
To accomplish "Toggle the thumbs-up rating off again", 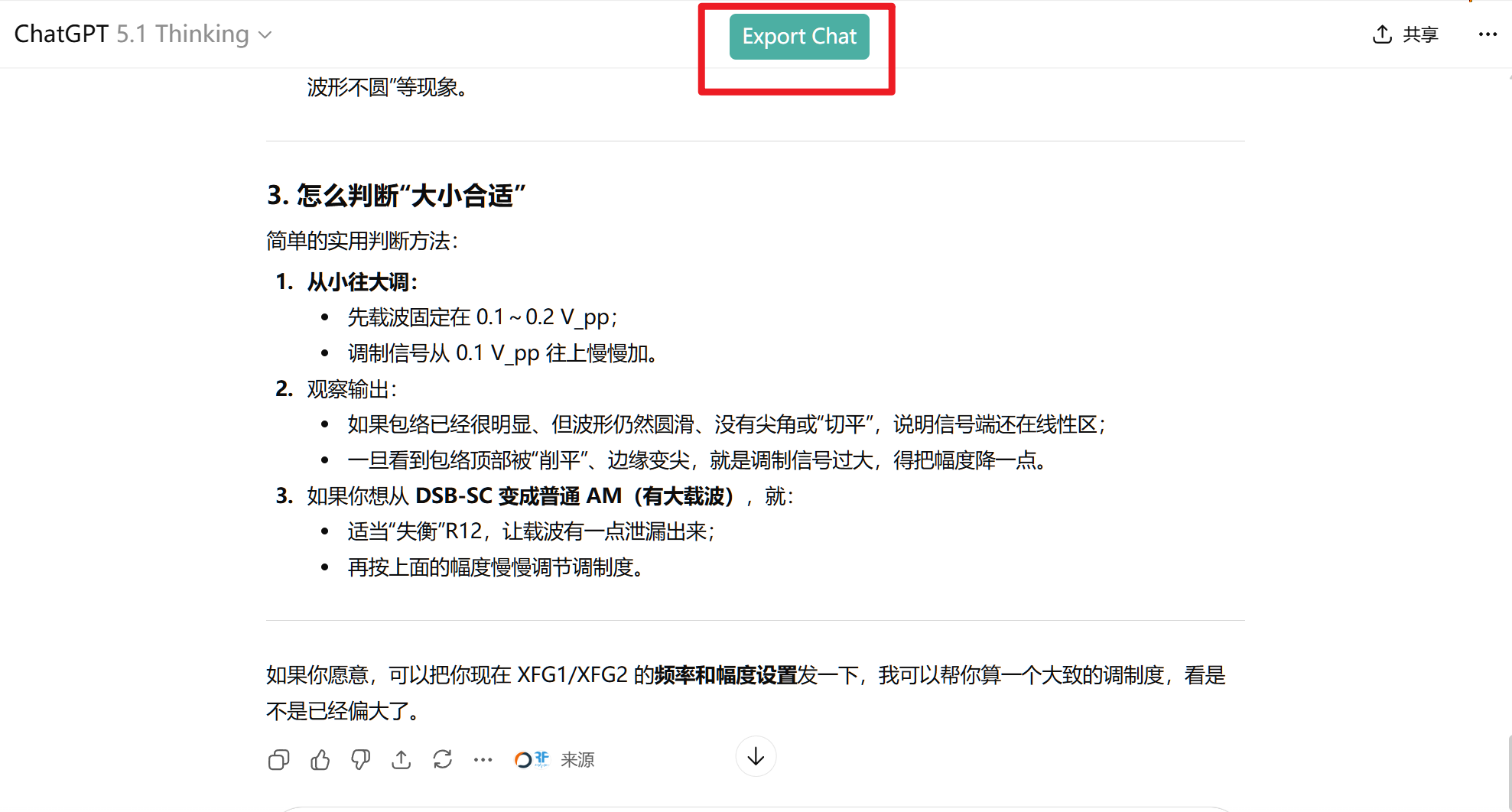I will point(320,759).
